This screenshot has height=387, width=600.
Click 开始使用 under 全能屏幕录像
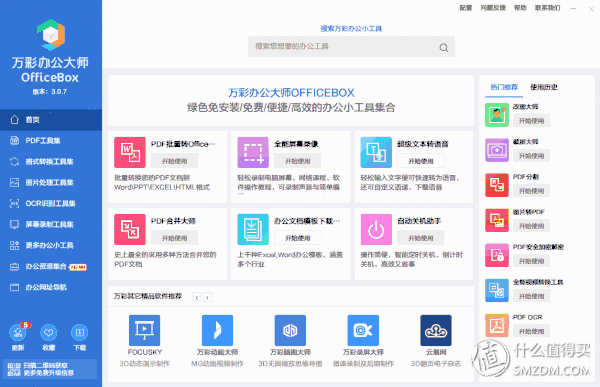[x=298, y=161]
